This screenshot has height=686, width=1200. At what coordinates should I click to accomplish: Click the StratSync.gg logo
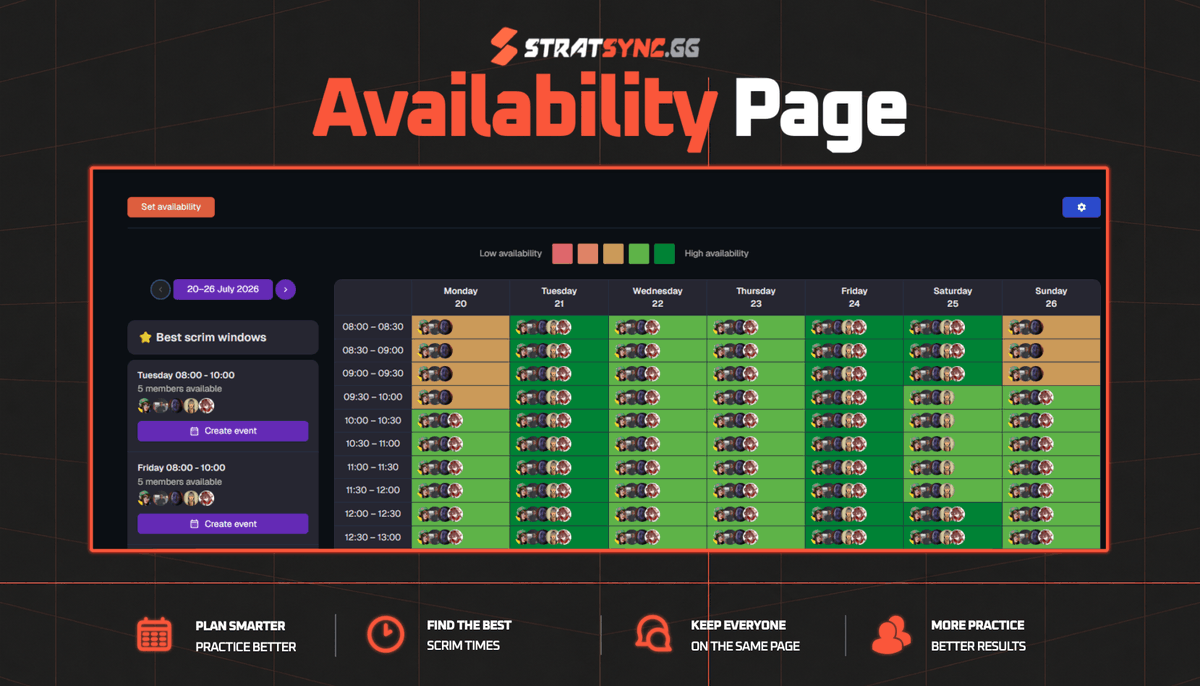pos(594,47)
